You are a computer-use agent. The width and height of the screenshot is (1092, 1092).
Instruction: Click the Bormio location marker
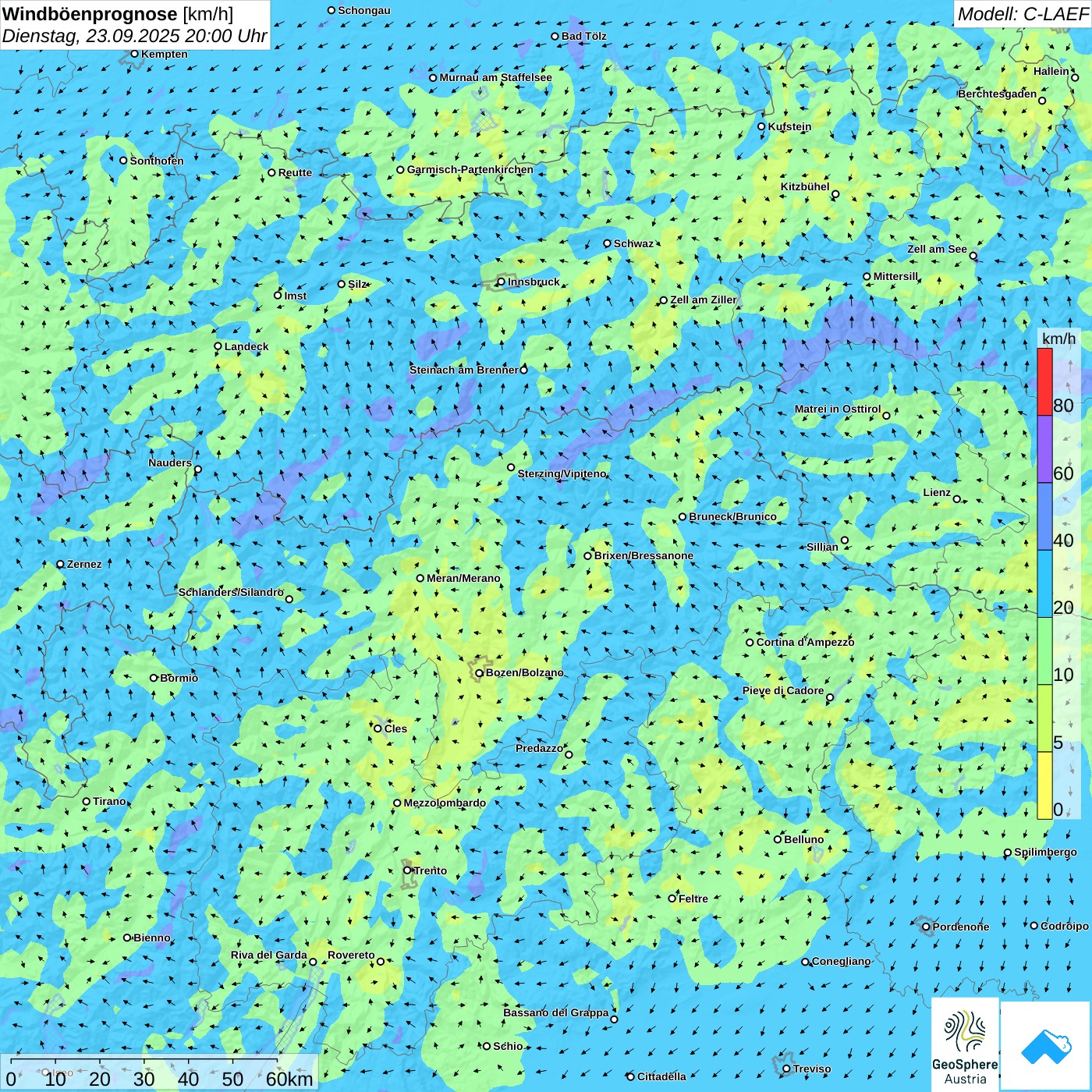tap(154, 678)
